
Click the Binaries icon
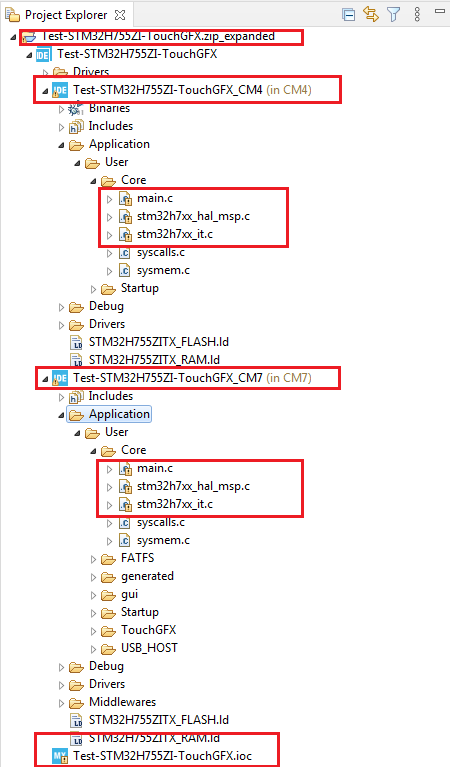point(76,109)
